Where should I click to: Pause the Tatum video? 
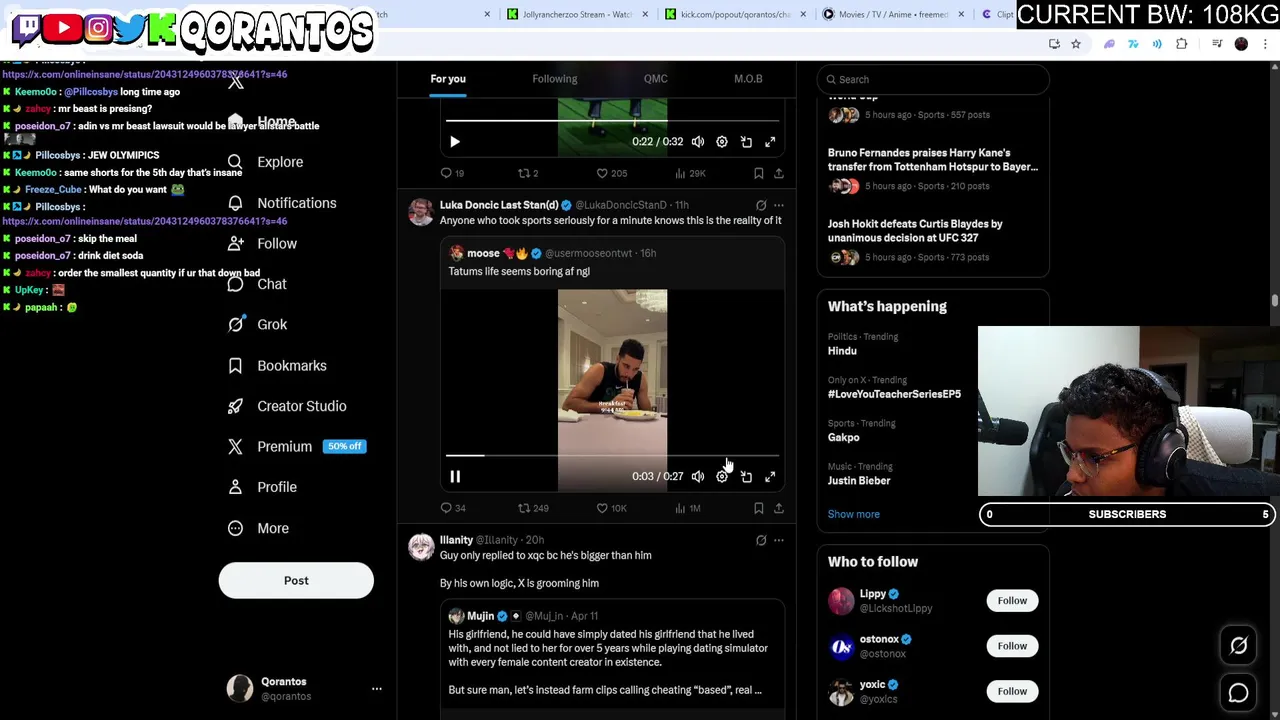[x=455, y=477]
